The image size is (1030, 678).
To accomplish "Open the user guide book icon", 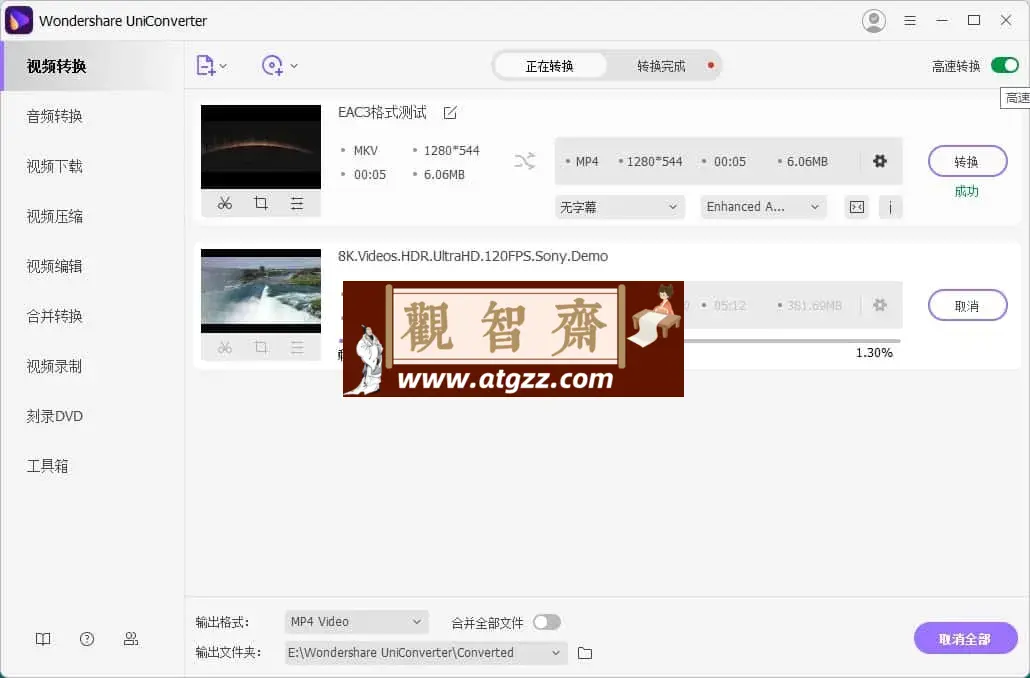I will (x=43, y=639).
